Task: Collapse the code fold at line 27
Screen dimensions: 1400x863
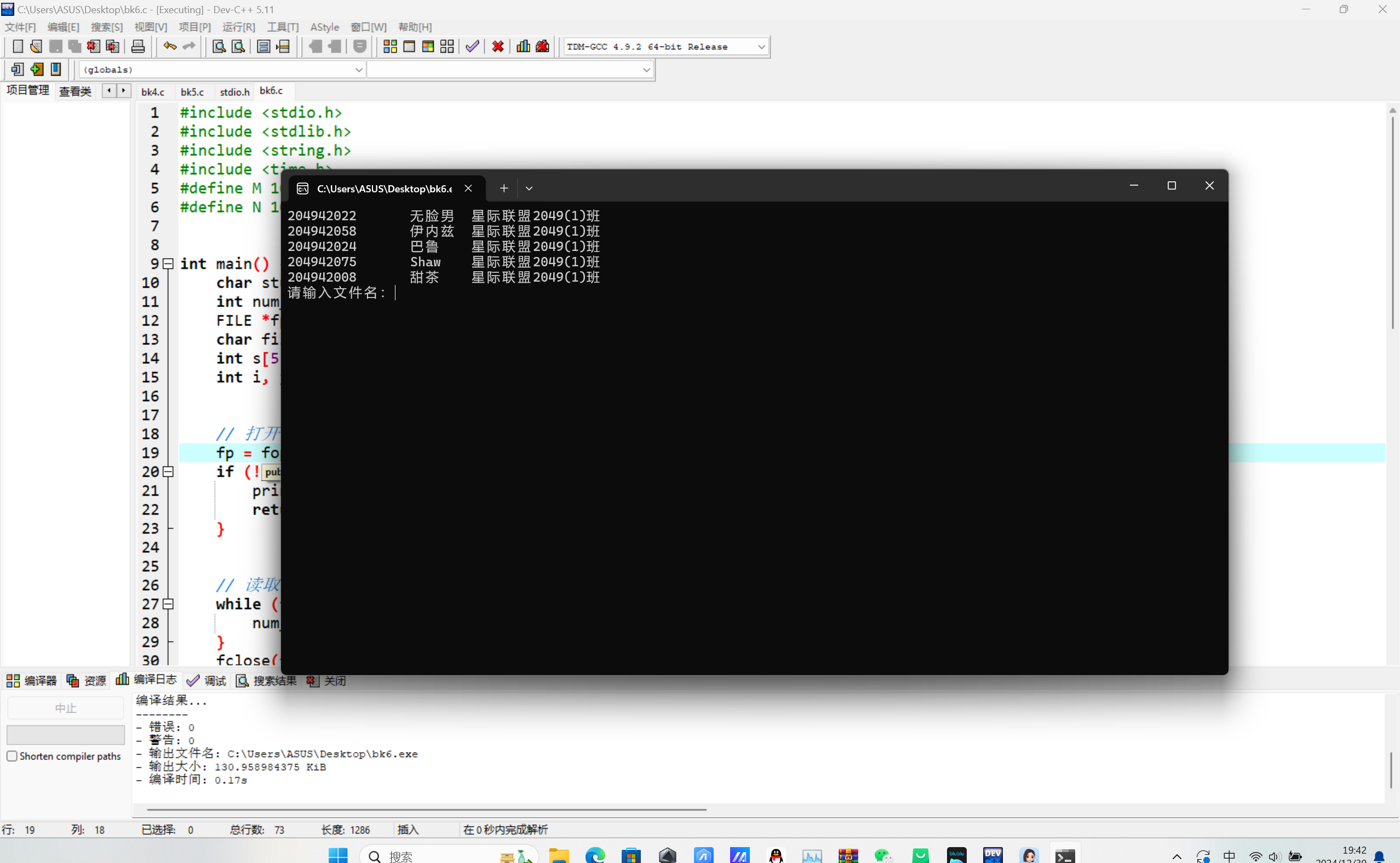Action: pyautogui.click(x=168, y=604)
